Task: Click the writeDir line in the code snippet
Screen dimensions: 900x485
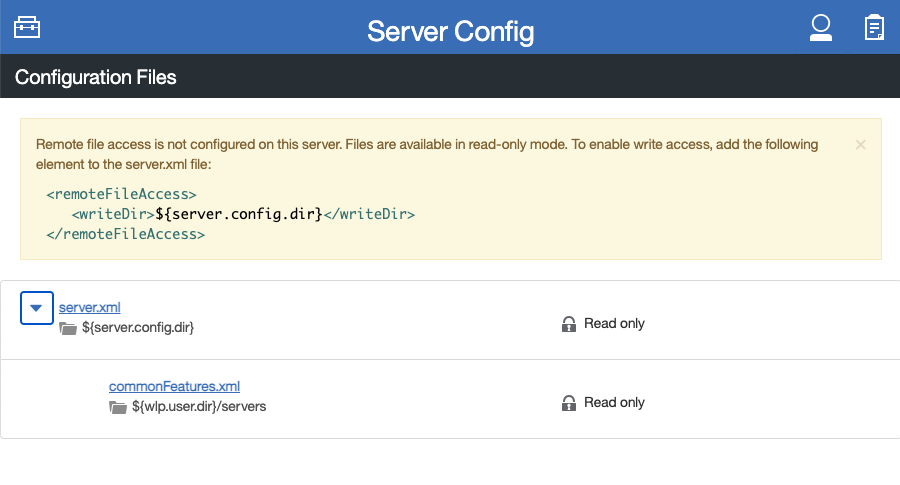Action: [242, 214]
